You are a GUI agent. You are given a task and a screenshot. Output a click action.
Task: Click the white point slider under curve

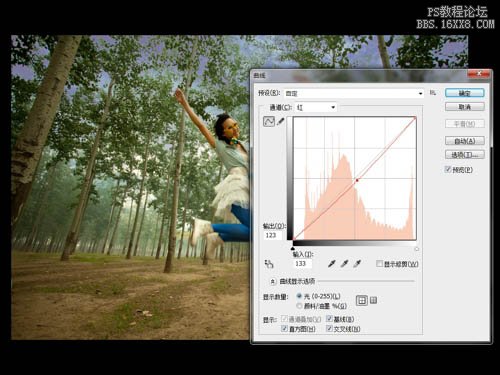(416, 249)
